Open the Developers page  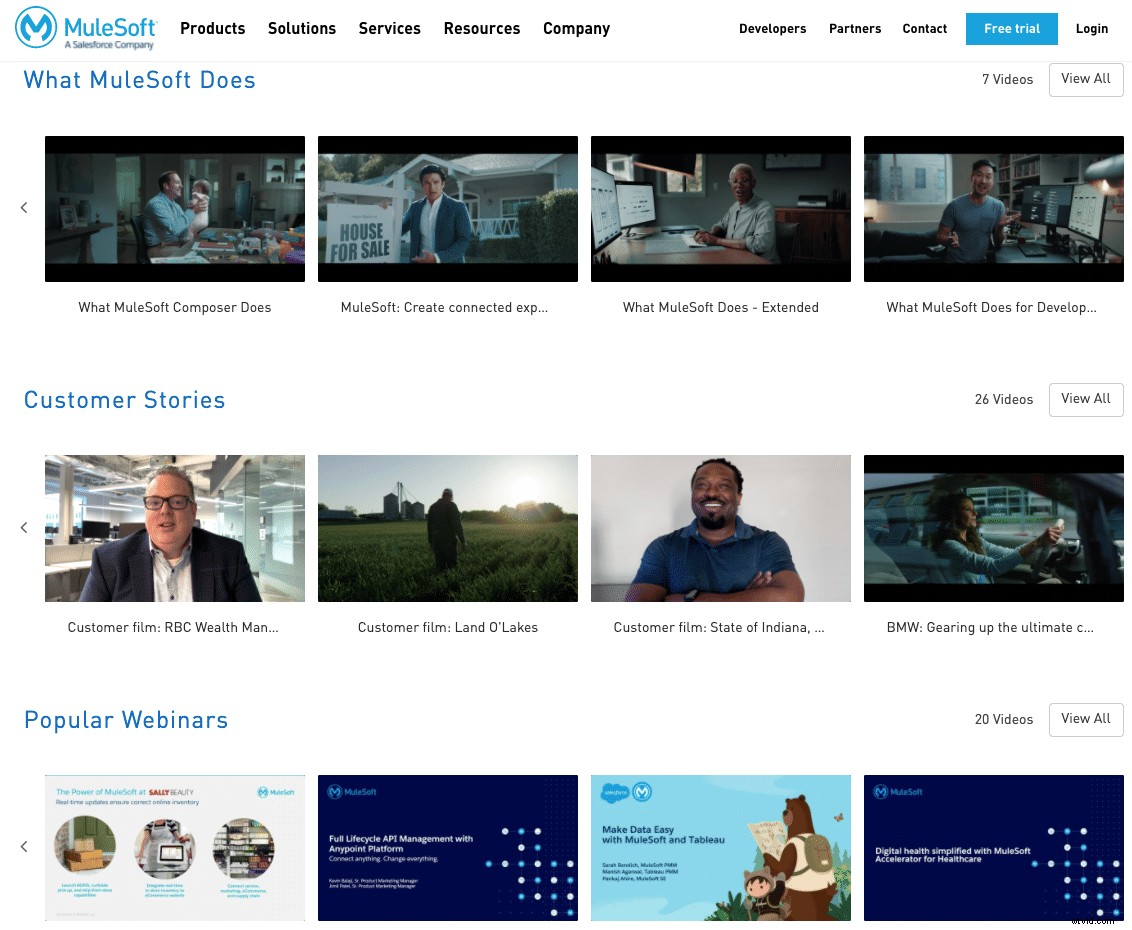pos(773,29)
